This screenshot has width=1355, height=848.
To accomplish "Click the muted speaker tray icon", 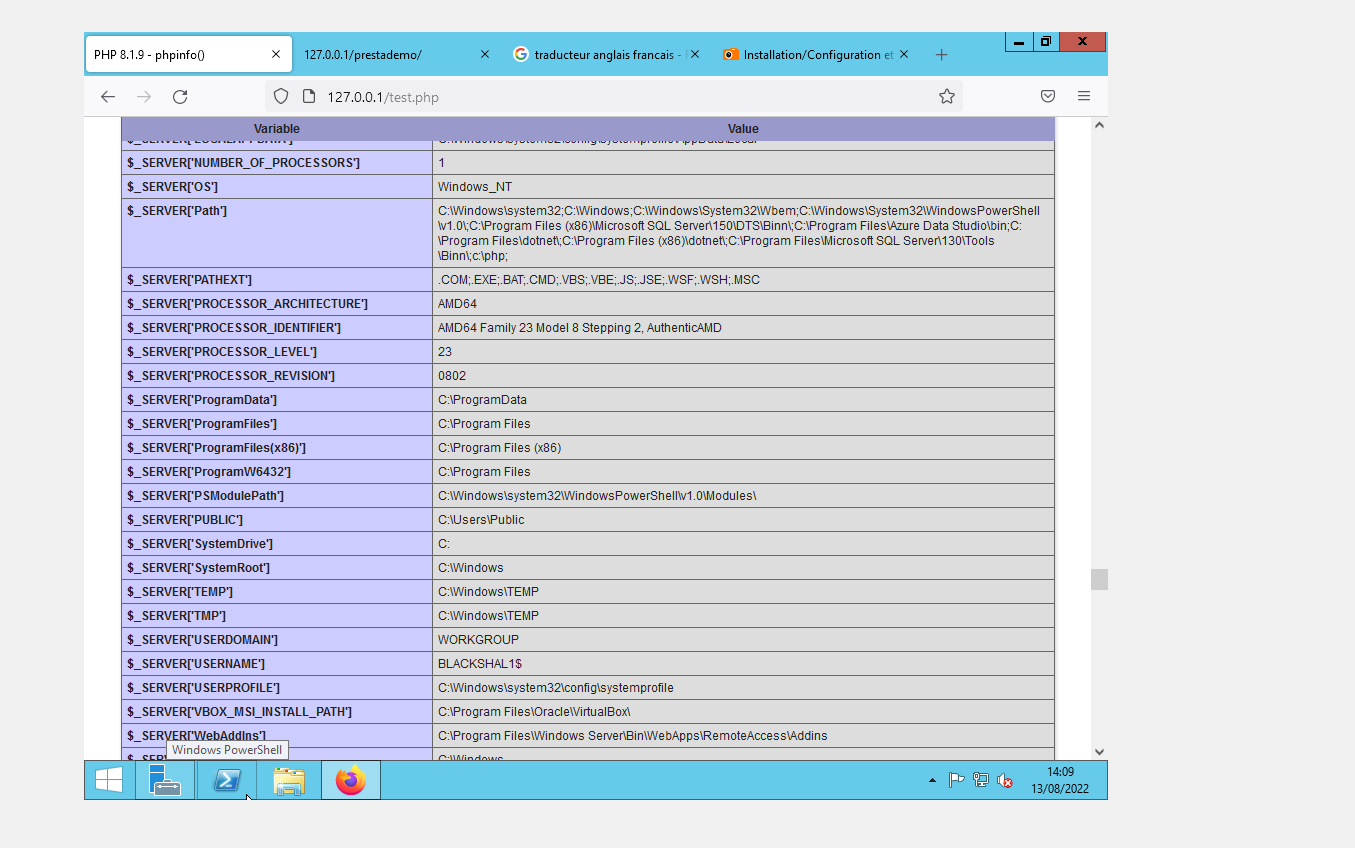I will pyautogui.click(x=1005, y=780).
